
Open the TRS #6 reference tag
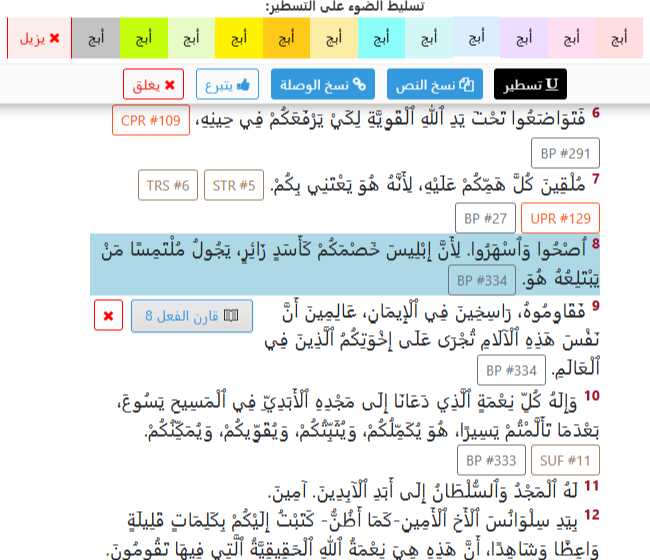point(168,185)
